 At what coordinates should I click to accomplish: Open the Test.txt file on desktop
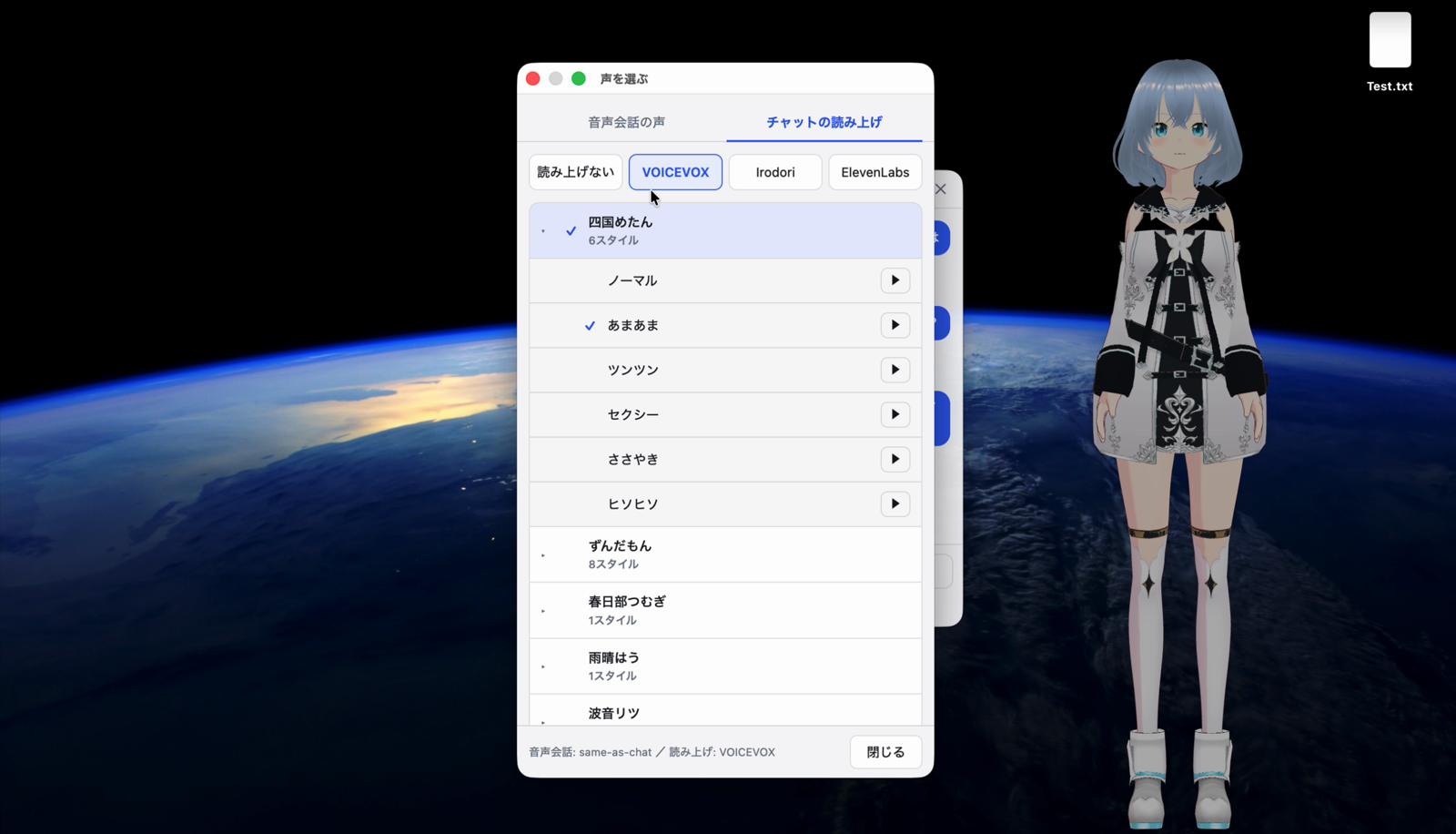tap(1390, 53)
